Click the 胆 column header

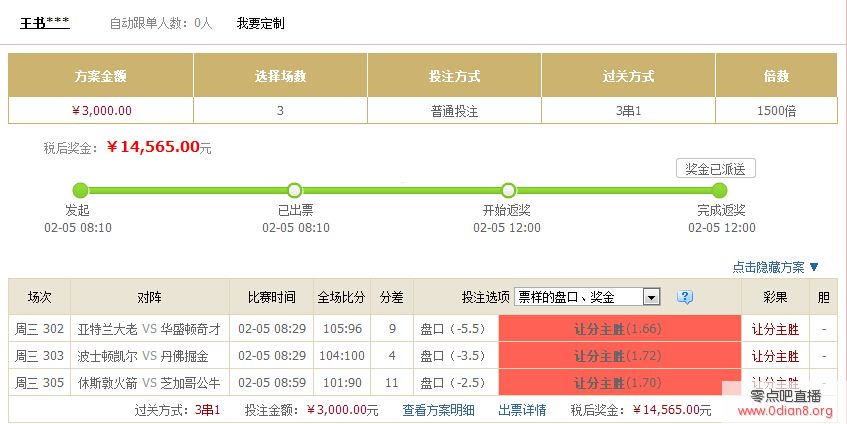(823, 297)
